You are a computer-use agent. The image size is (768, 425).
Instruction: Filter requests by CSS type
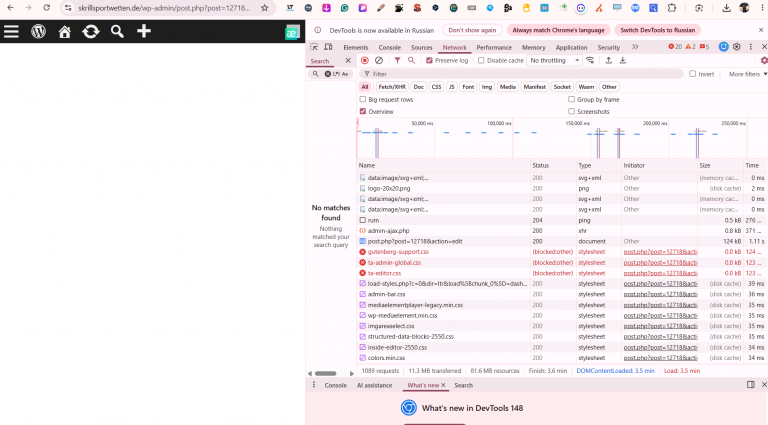[x=436, y=87]
